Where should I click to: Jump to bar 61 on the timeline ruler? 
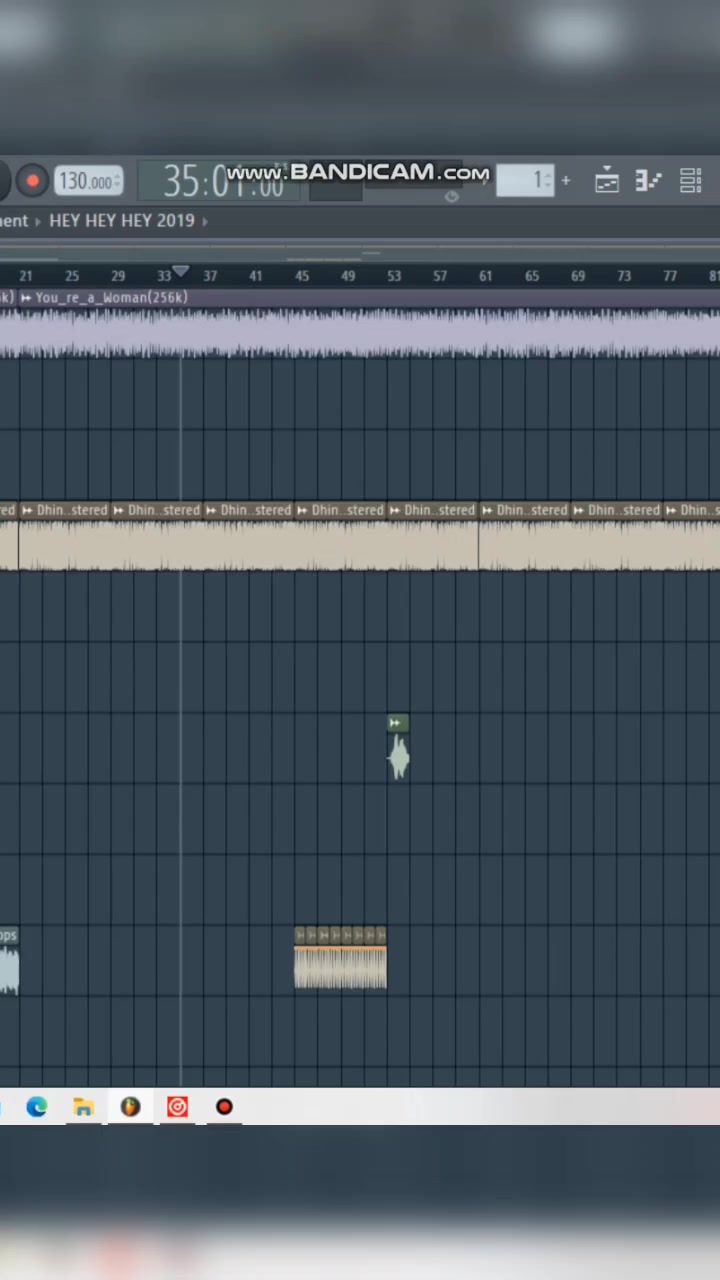(486, 276)
